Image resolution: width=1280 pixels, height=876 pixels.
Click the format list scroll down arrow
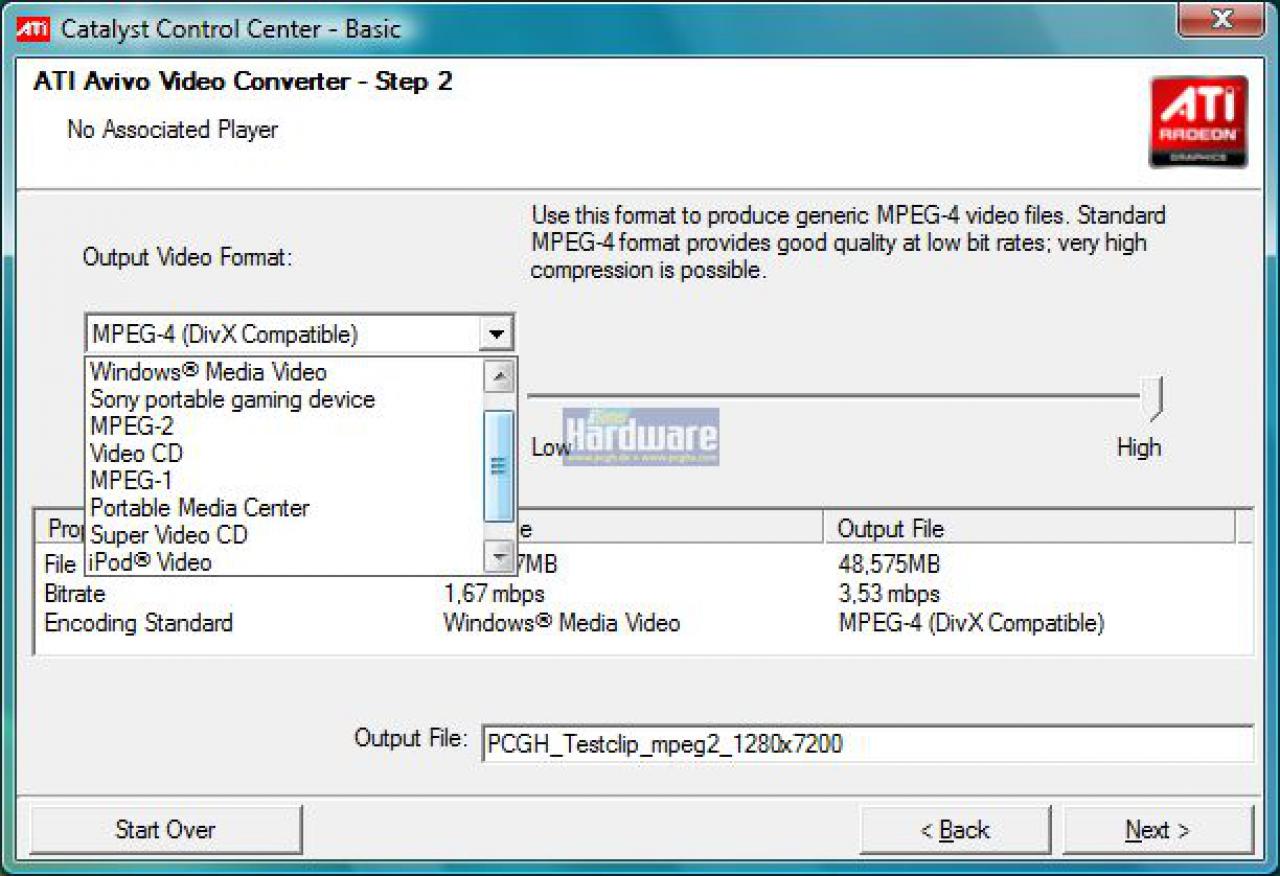[498, 555]
